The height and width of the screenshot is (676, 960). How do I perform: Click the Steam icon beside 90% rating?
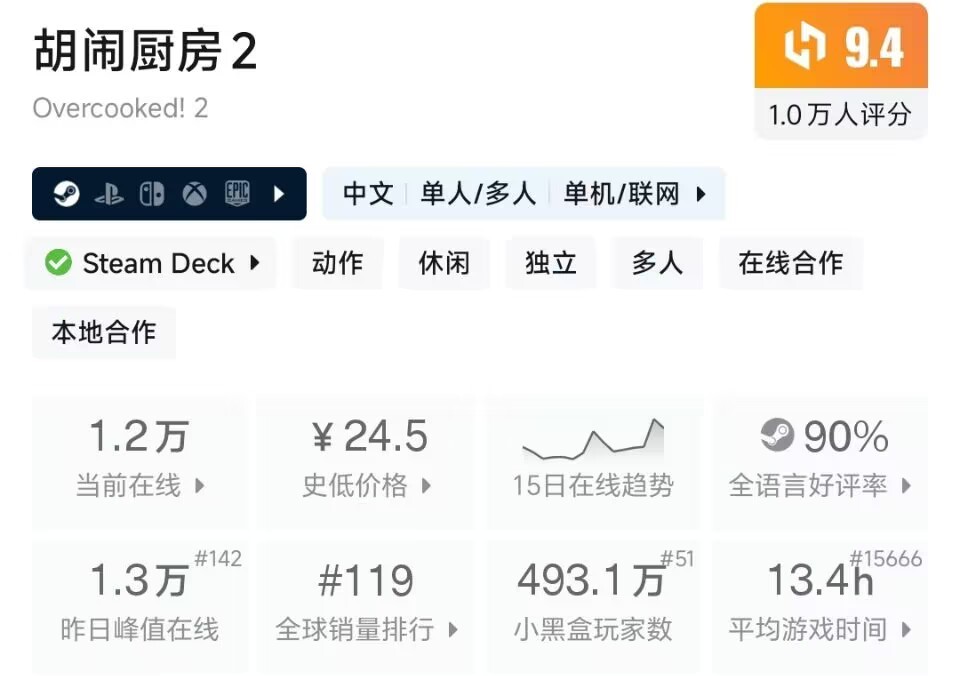pyautogui.click(x=777, y=436)
